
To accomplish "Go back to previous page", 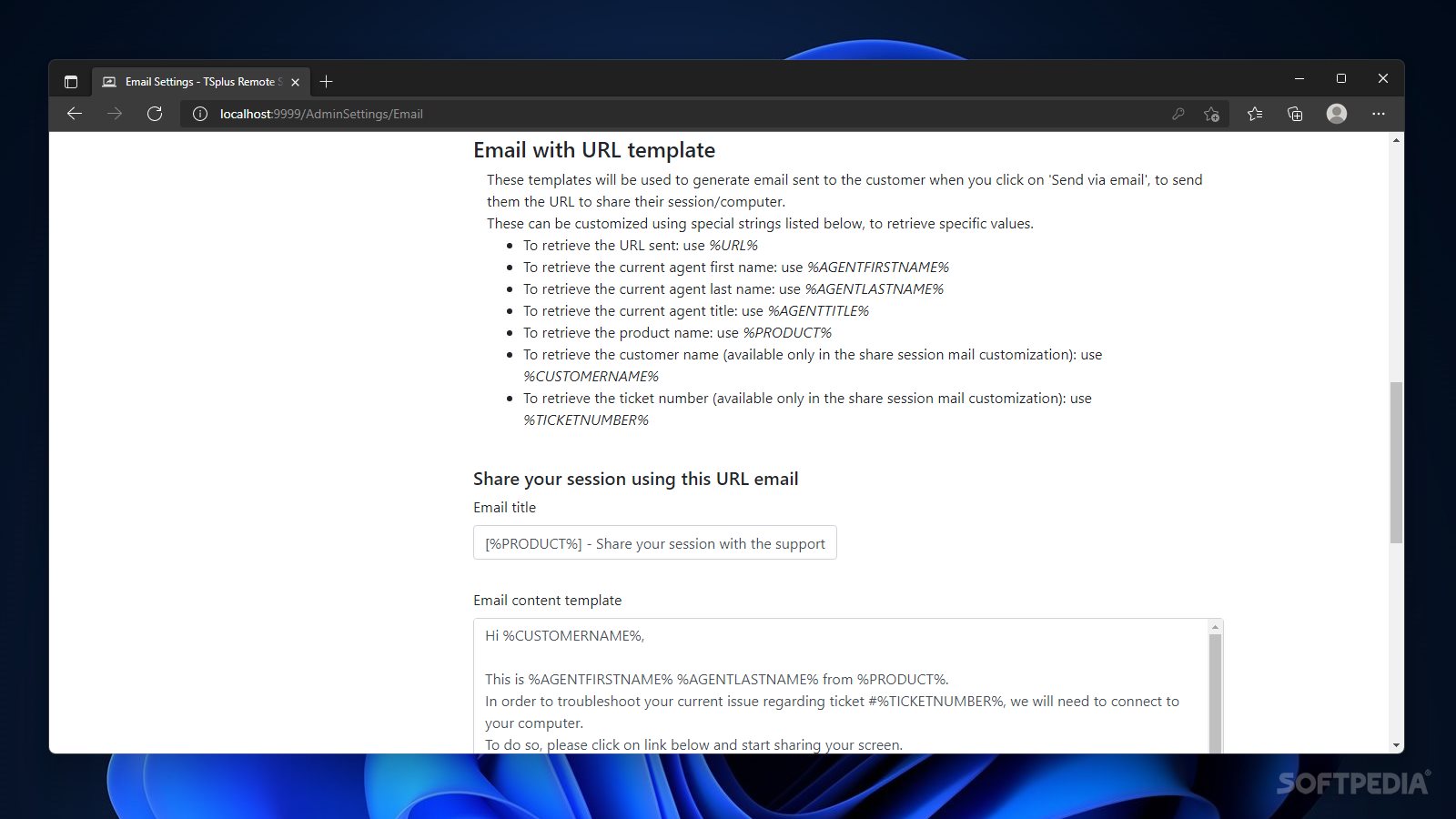I will click(x=75, y=114).
